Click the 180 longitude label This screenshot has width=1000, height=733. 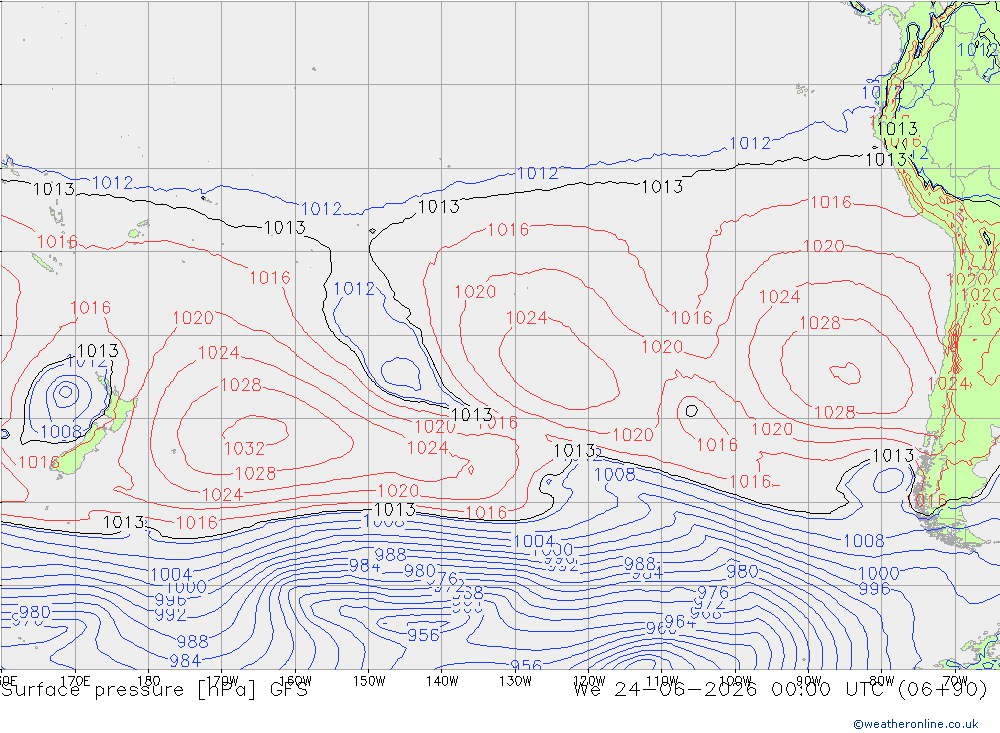(149, 681)
